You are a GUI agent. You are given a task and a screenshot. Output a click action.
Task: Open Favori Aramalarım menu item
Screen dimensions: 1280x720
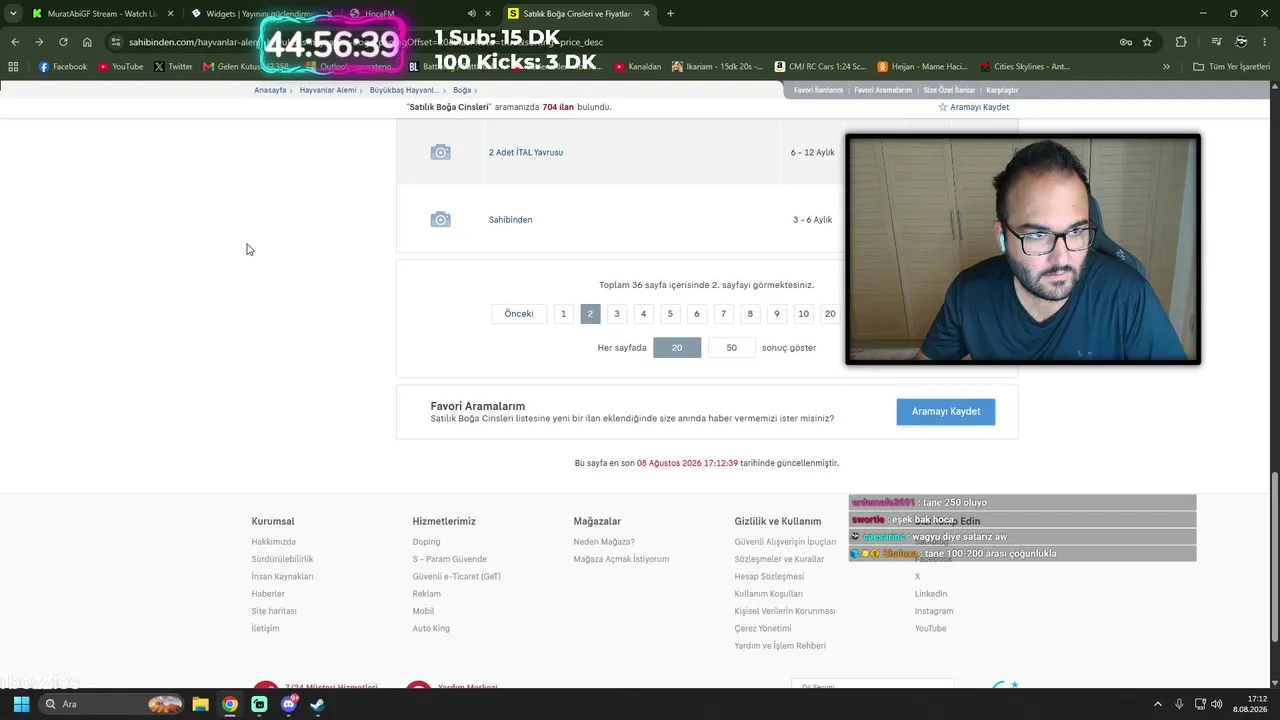(883, 90)
